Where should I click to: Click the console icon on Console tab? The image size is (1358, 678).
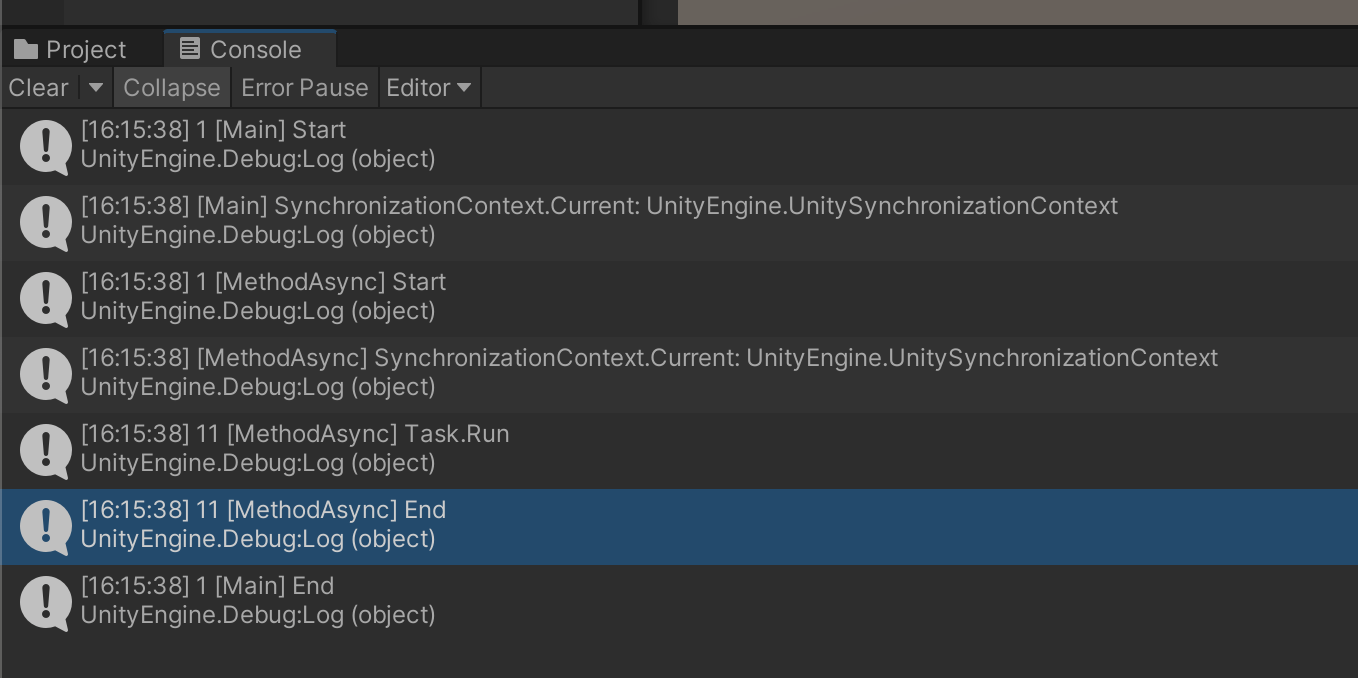pos(190,48)
